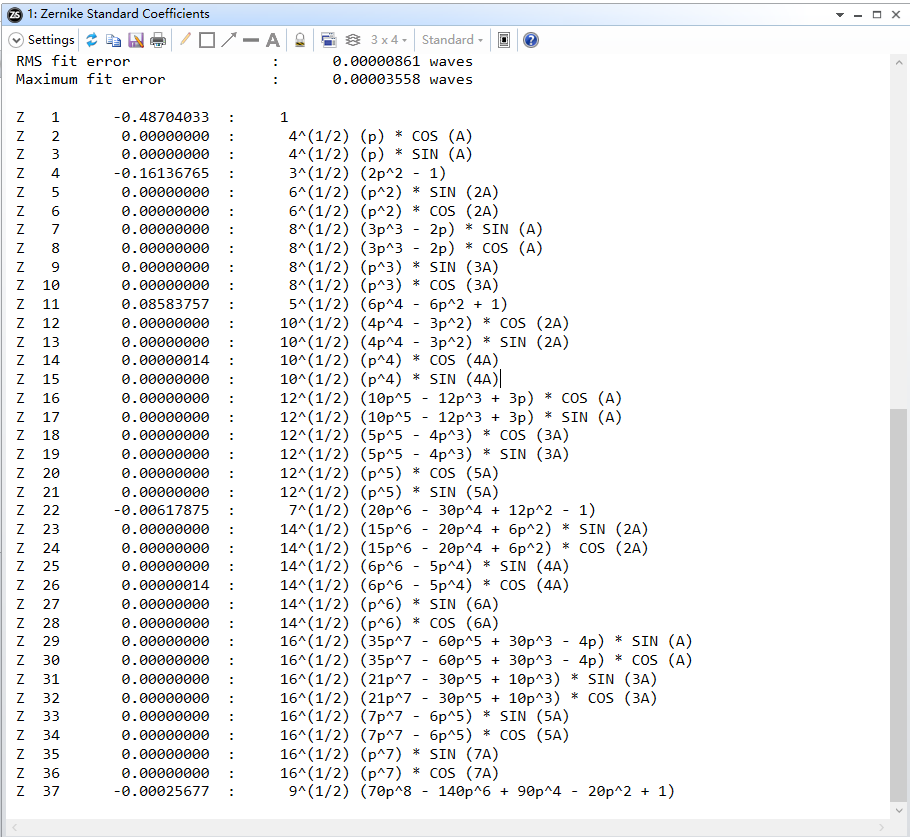Click window title '1: Zernike Standard Coefficients'
The image size is (910, 837).
(118, 14)
